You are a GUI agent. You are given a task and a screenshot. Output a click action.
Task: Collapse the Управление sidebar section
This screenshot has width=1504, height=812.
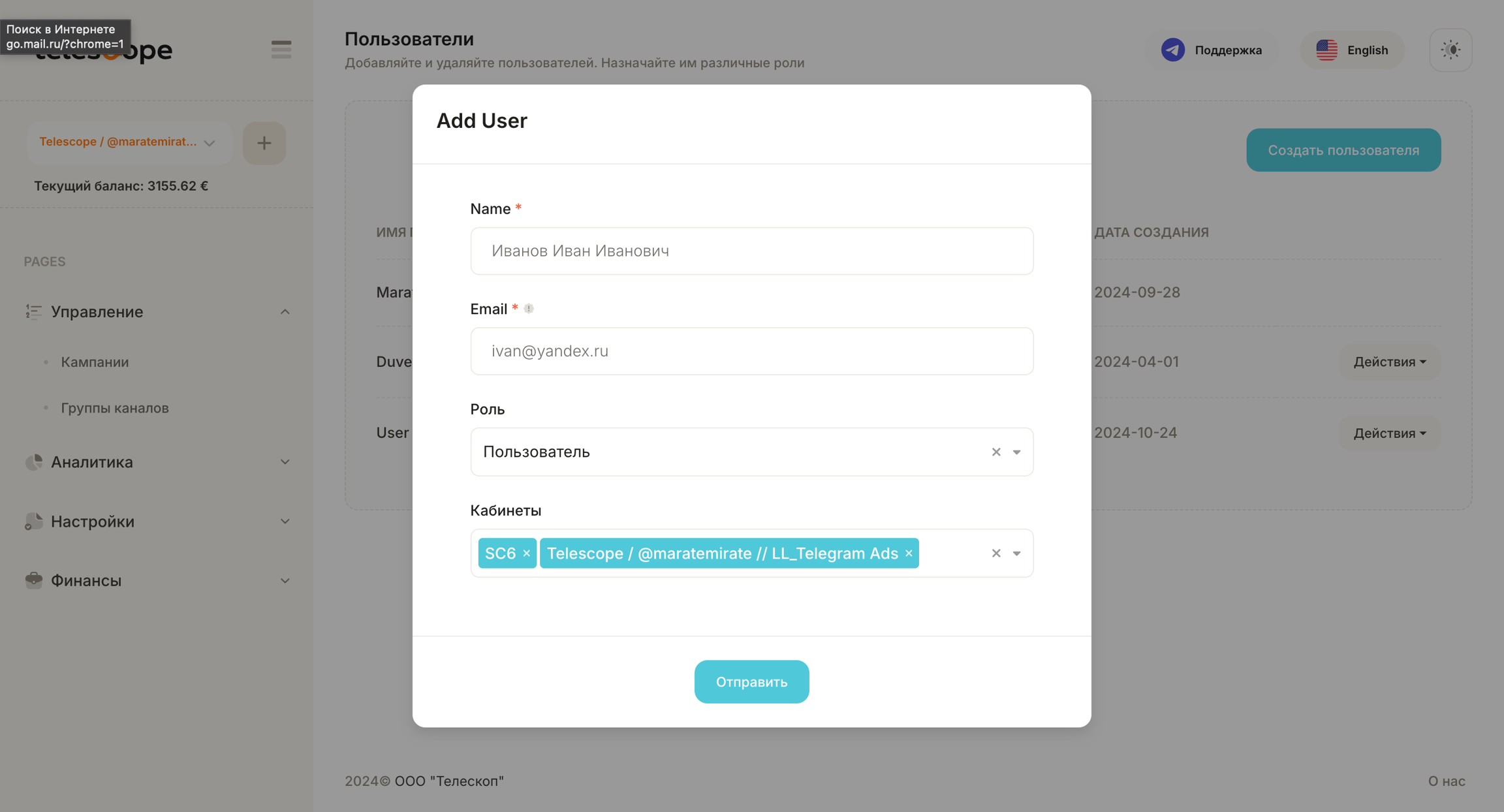[285, 312]
